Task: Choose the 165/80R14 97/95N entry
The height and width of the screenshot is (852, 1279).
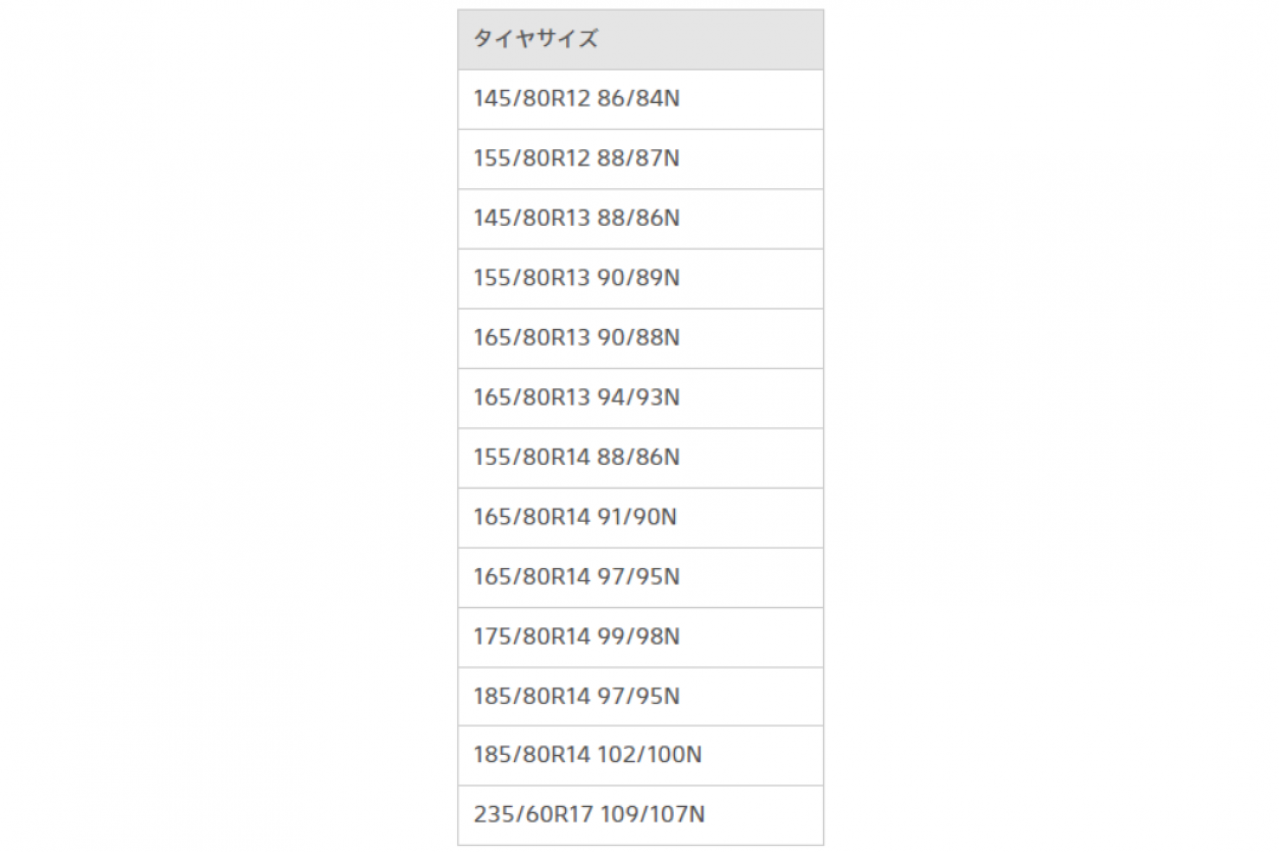Action: [640, 577]
